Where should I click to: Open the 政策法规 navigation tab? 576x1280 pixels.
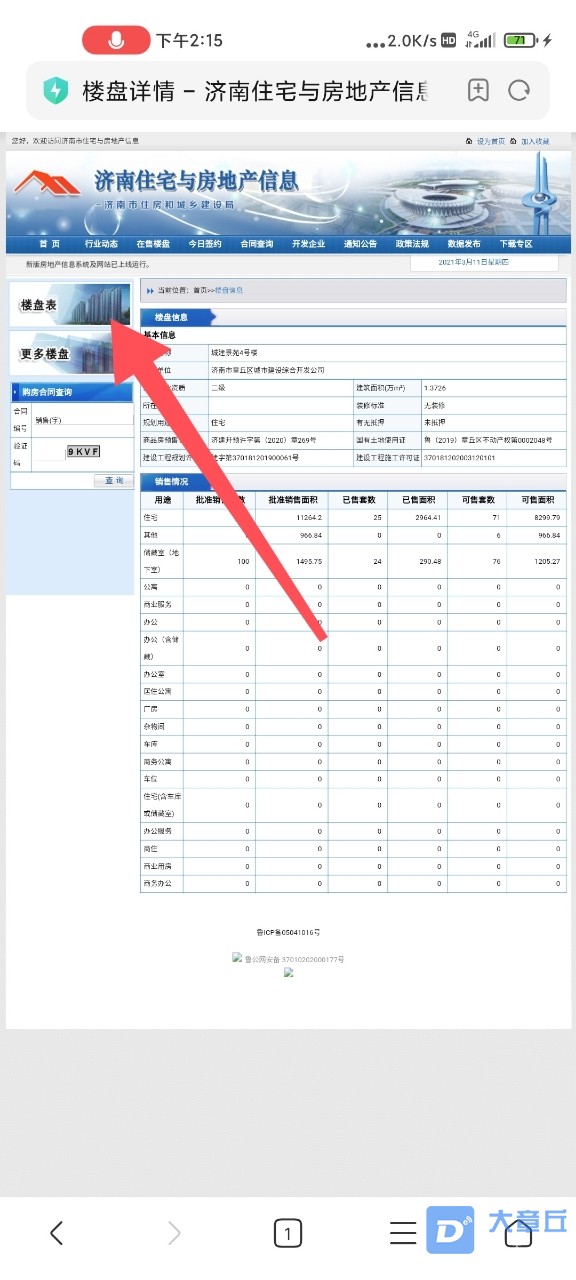tap(412, 244)
